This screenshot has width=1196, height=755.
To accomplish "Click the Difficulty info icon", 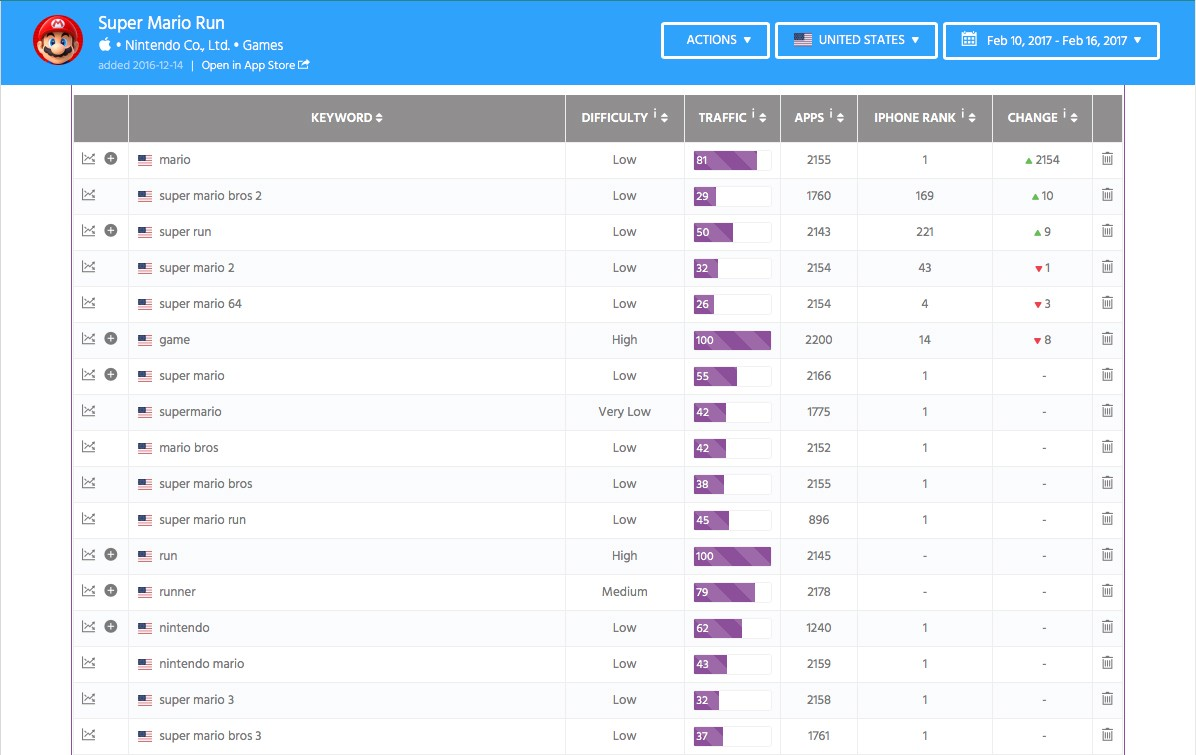I will (655, 115).
